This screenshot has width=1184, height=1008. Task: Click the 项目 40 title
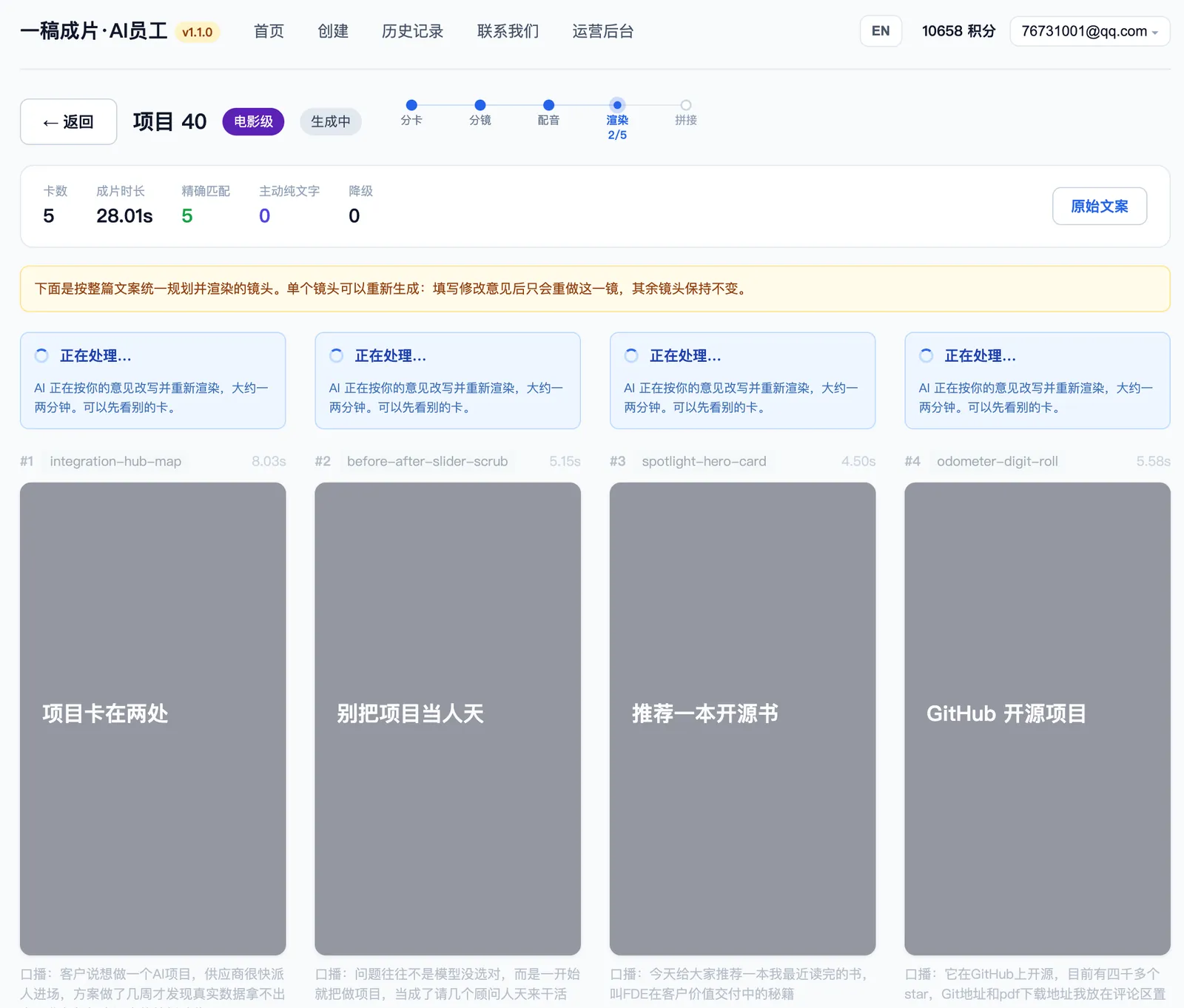coord(169,121)
